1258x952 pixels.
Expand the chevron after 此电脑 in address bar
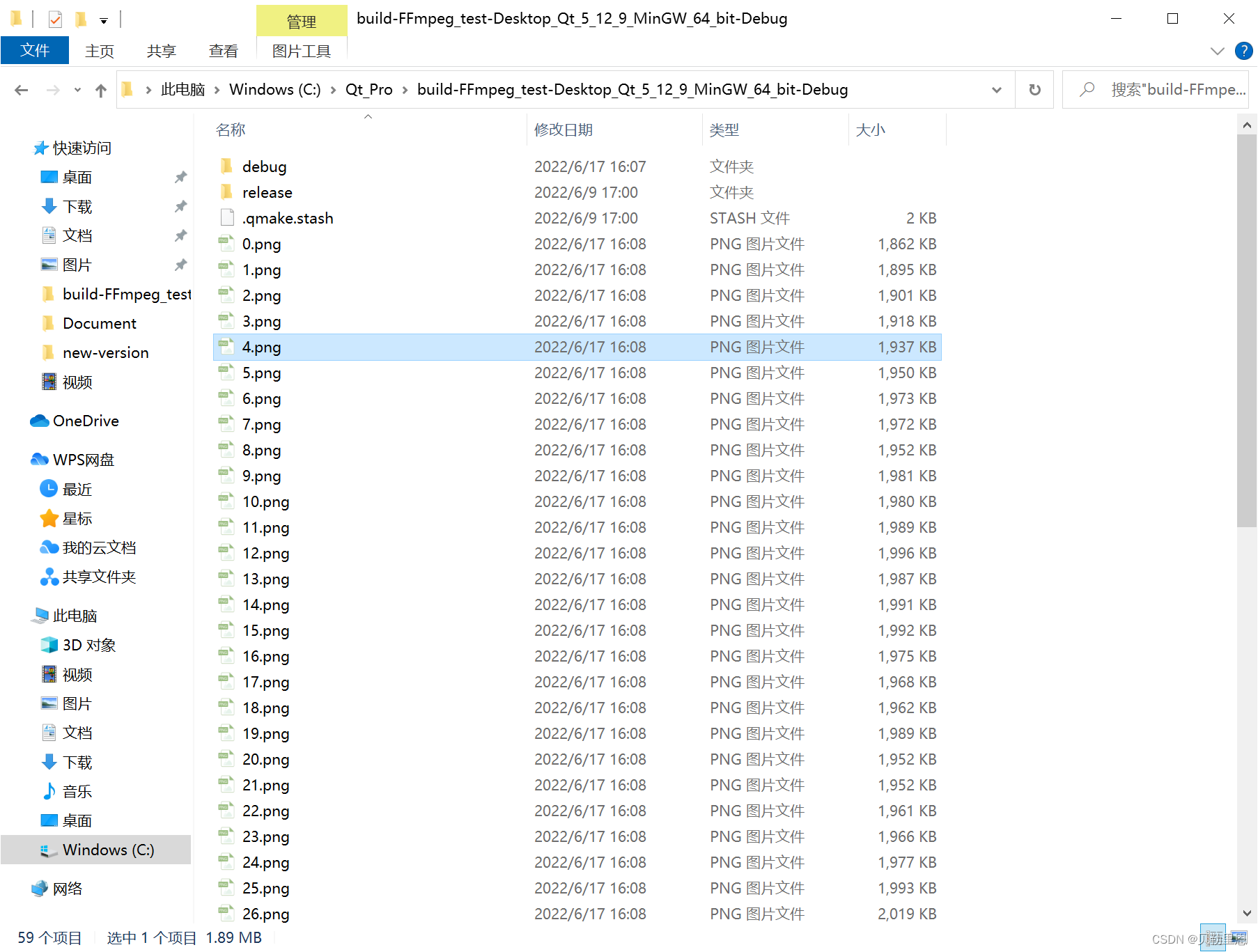[x=217, y=90]
